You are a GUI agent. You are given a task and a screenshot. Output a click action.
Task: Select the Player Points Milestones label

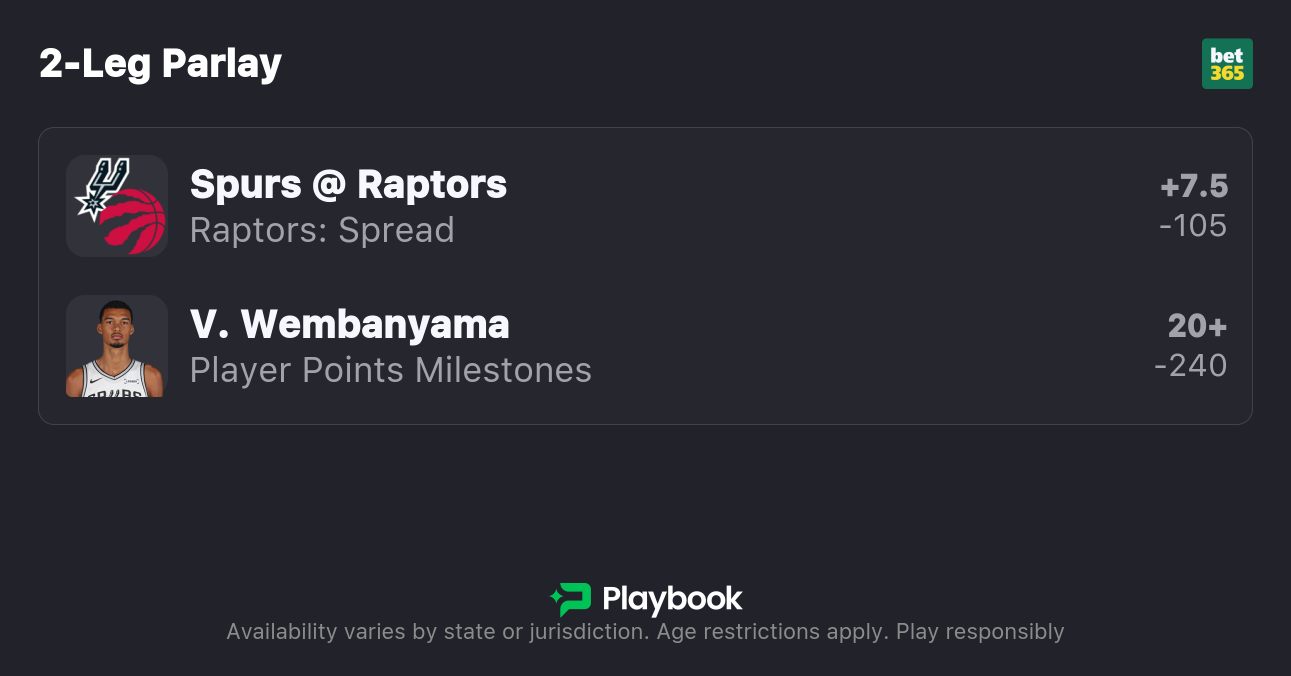(x=390, y=370)
